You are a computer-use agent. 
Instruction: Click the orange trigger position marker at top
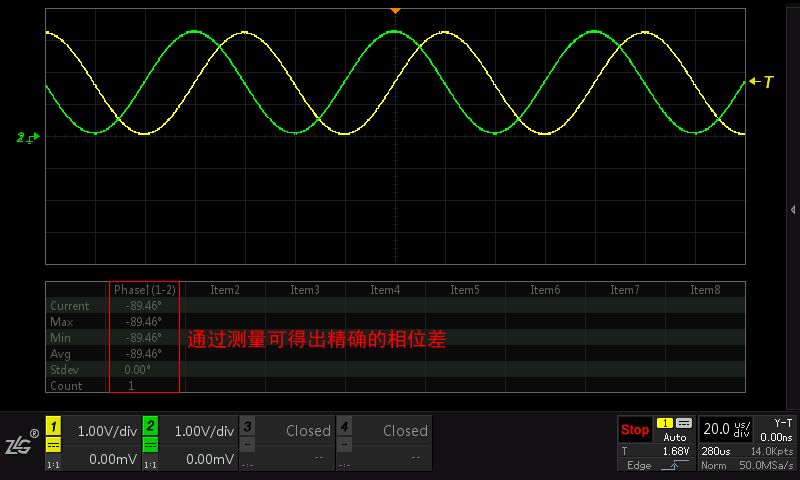point(395,10)
